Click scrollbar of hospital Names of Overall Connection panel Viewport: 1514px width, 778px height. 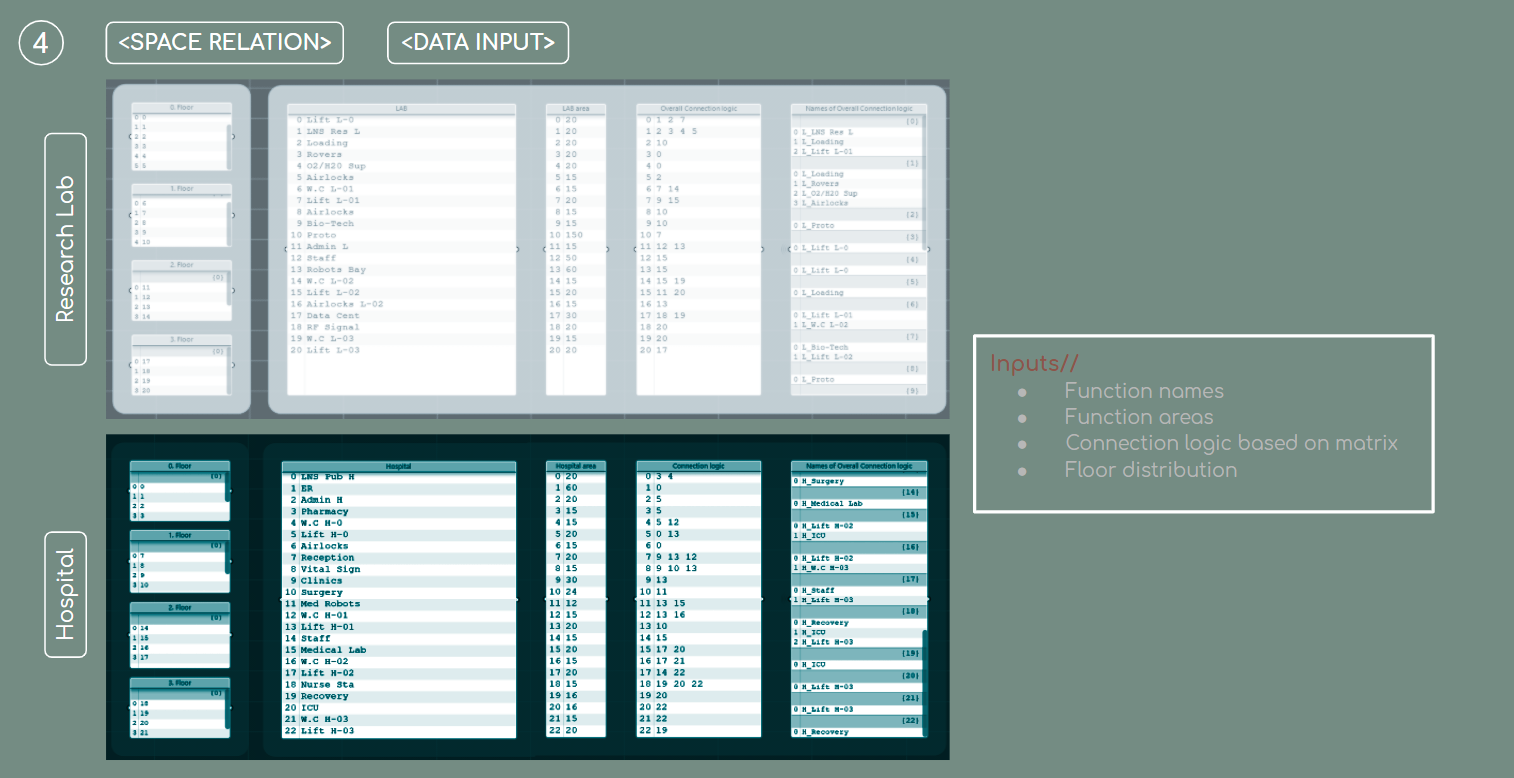pyautogui.click(x=925, y=680)
